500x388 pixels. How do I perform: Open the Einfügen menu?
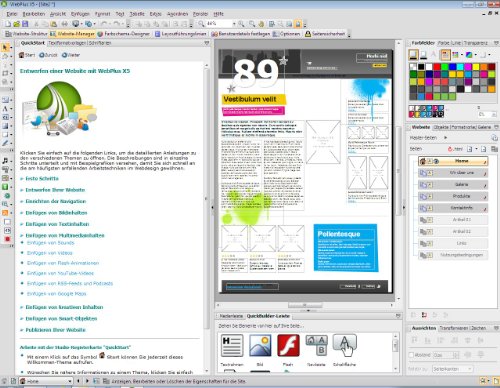point(80,14)
